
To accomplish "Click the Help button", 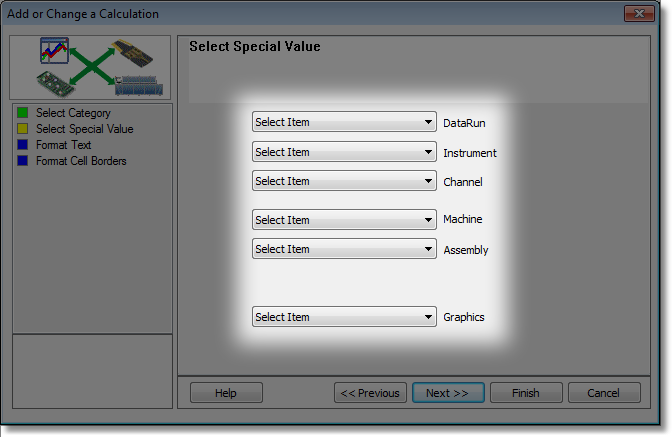I will pos(226,392).
